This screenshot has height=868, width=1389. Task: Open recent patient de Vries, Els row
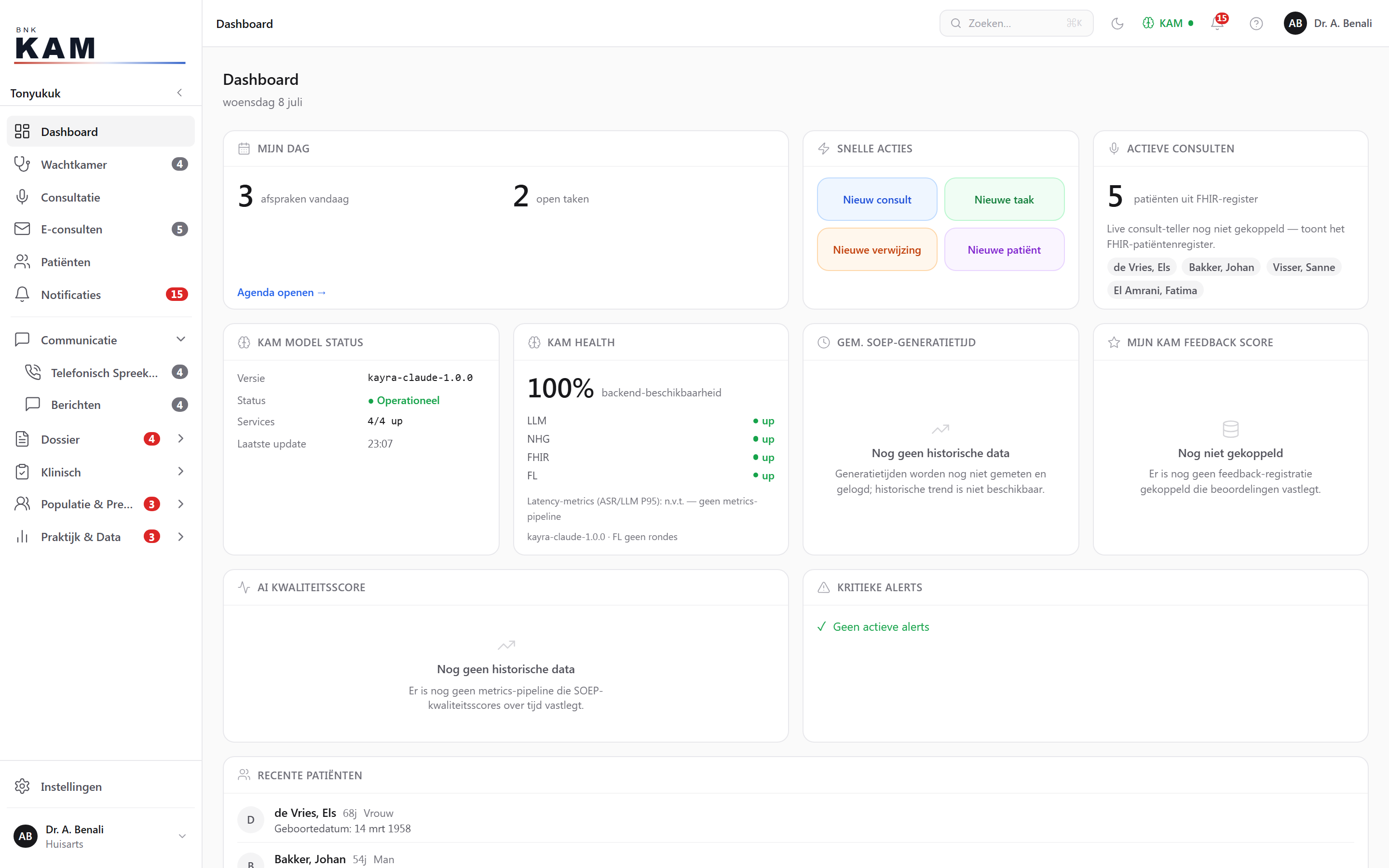(x=795, y=820)
